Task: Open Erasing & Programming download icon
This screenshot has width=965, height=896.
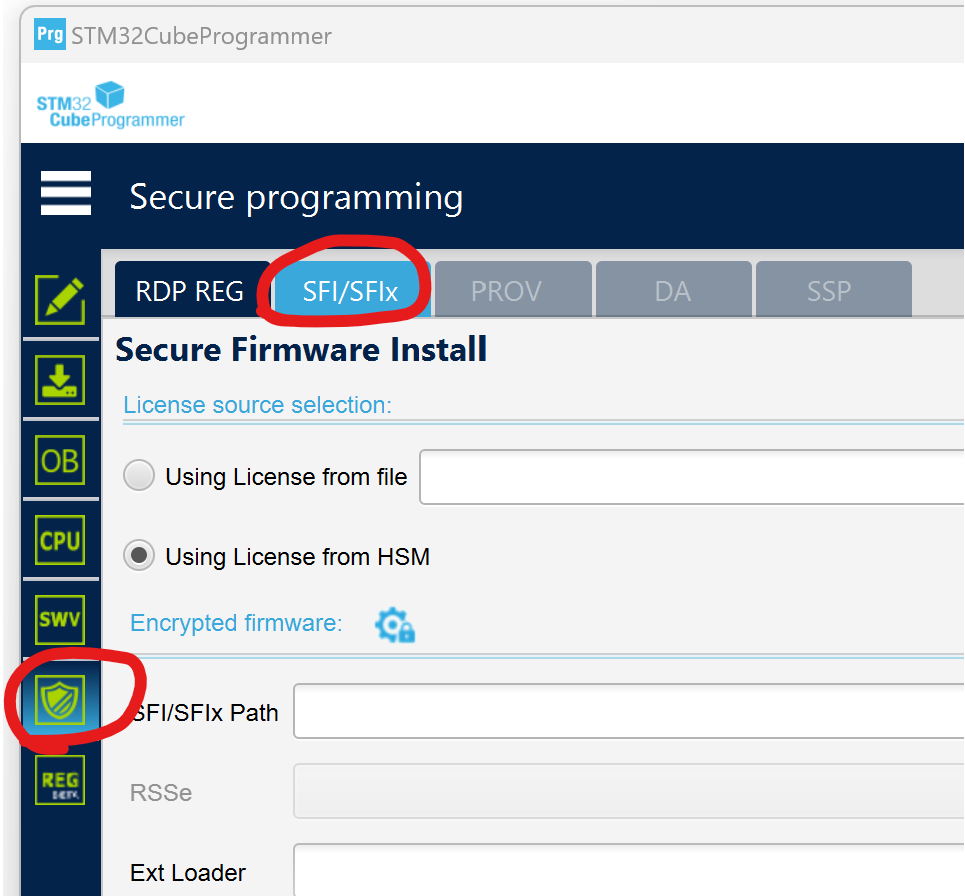Action: [x=60, y=380]
